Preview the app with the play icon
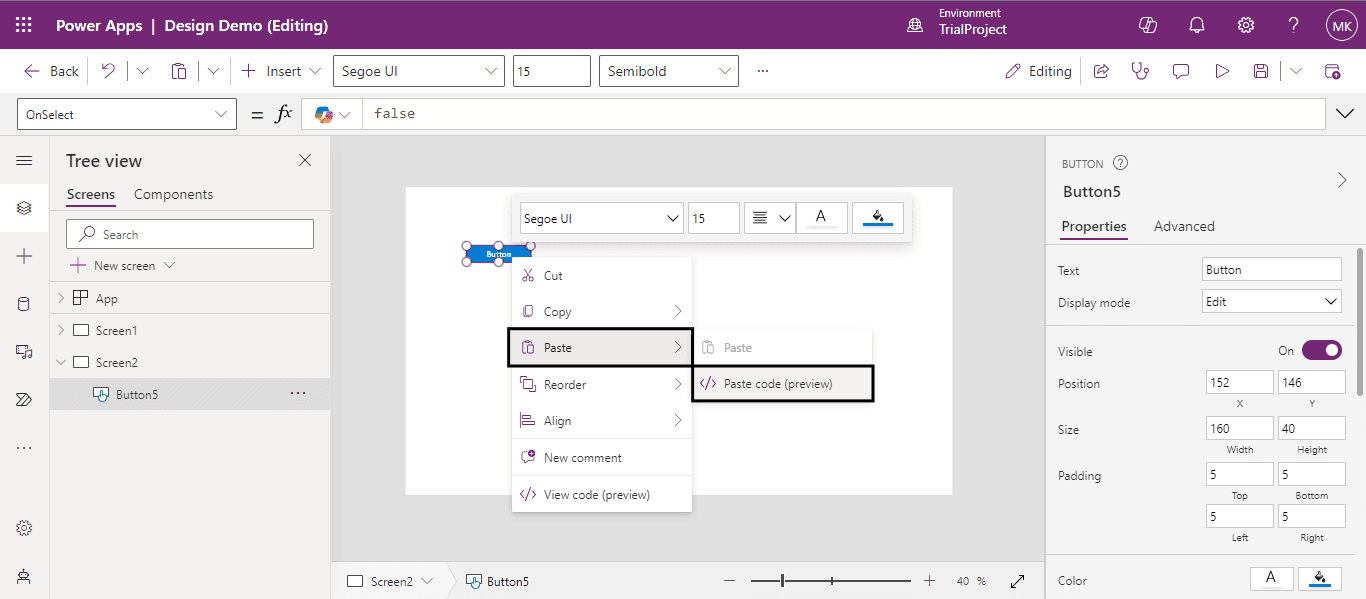 click(1221, 71)
